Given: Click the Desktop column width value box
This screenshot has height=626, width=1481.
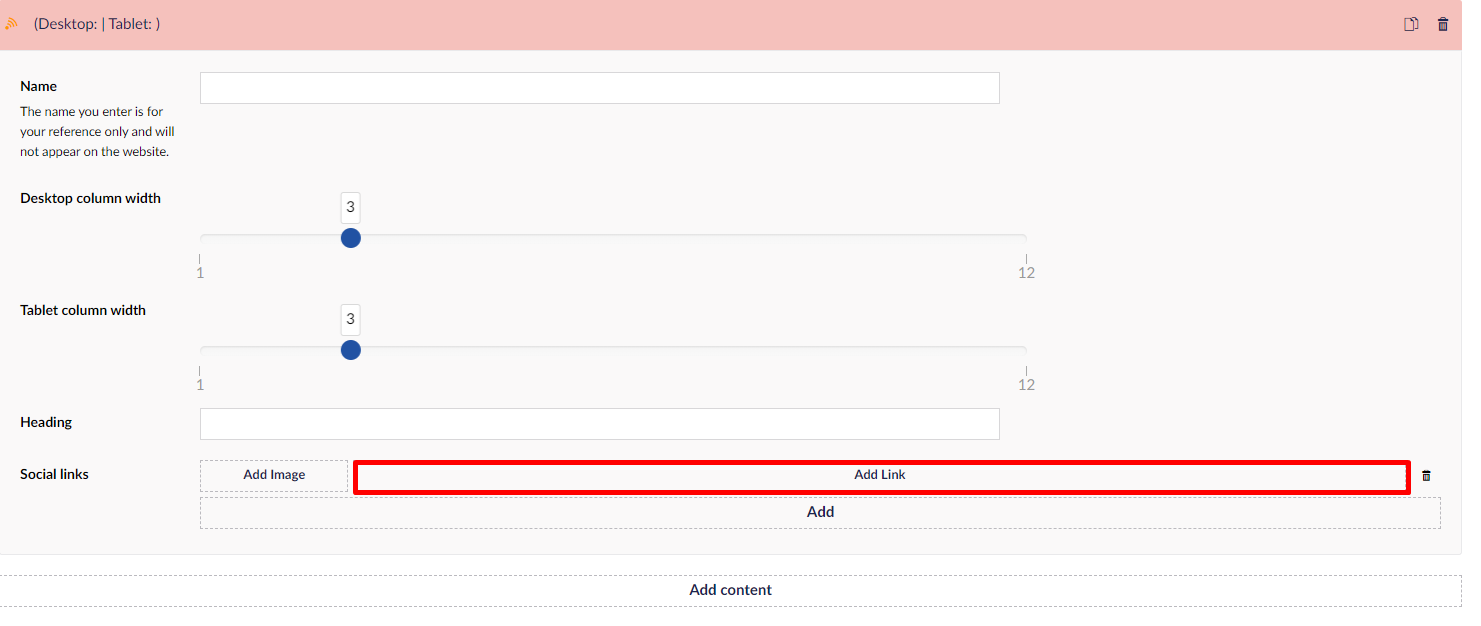Looking at the screenshot, I should [350, 208].
